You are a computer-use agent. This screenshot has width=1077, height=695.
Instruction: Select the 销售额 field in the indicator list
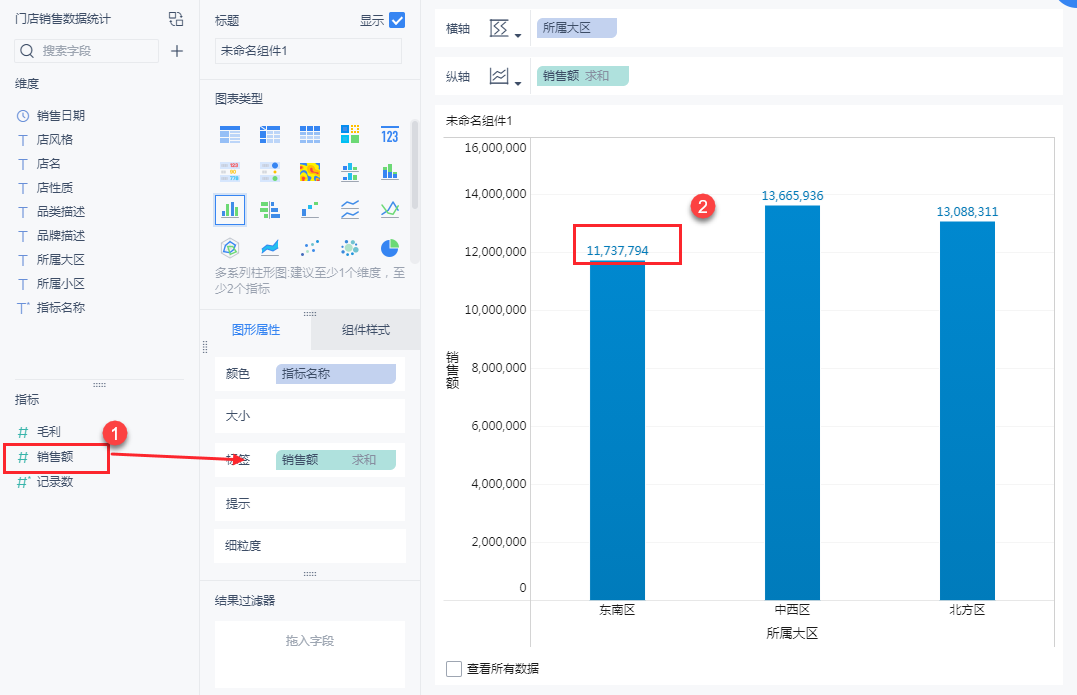pos(55,457)
